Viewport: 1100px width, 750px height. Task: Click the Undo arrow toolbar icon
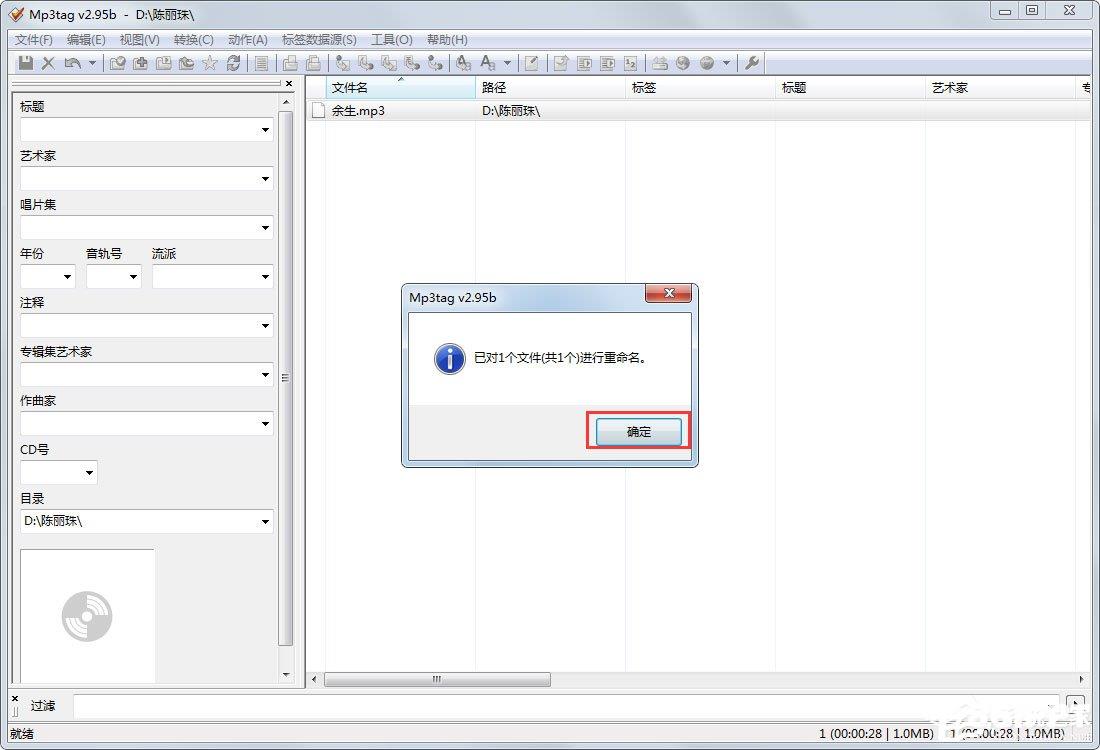tap(72, 63)
